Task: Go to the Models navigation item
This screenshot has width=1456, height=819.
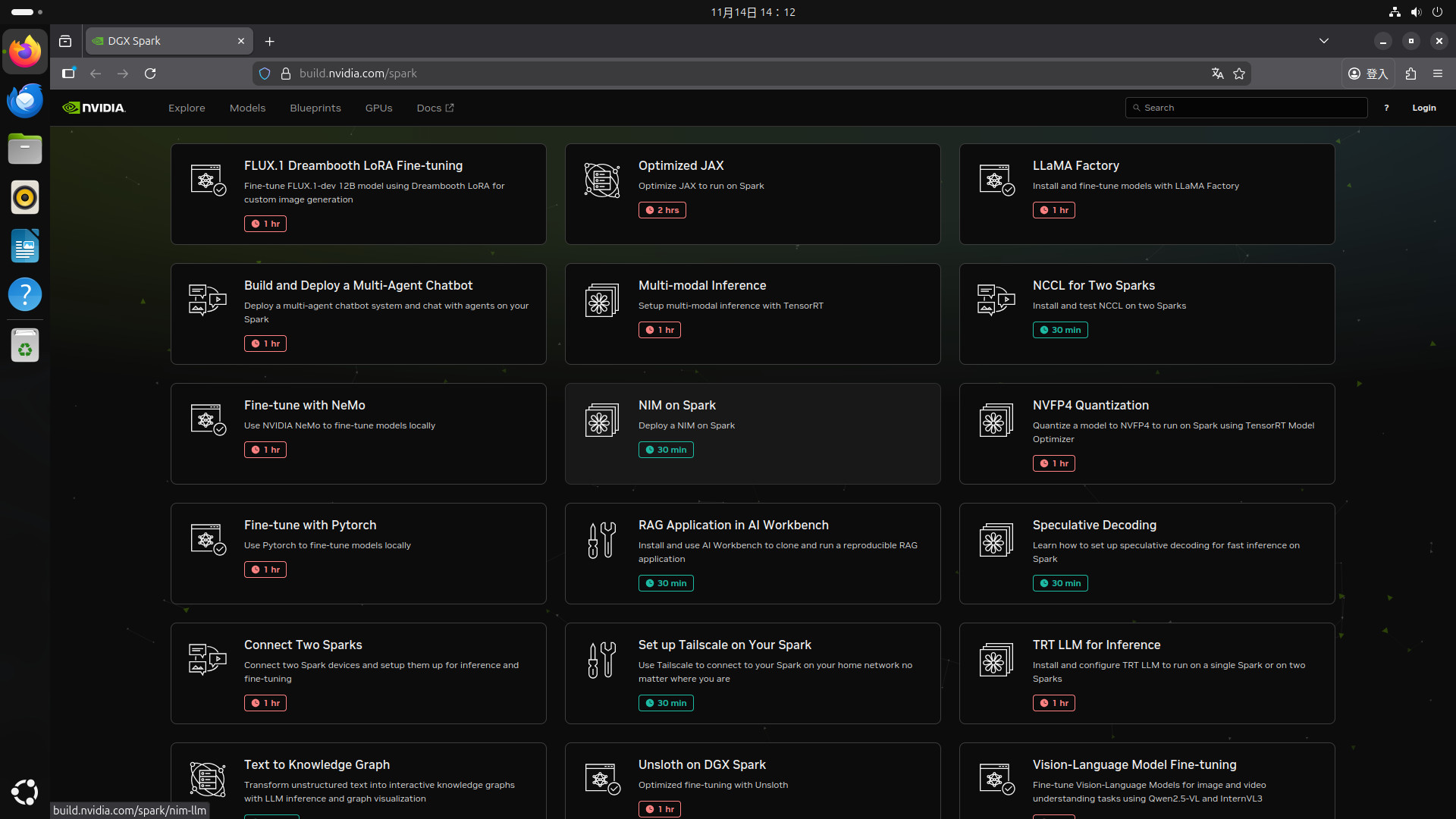Action: pyautogui.click(x=247, y=108)
